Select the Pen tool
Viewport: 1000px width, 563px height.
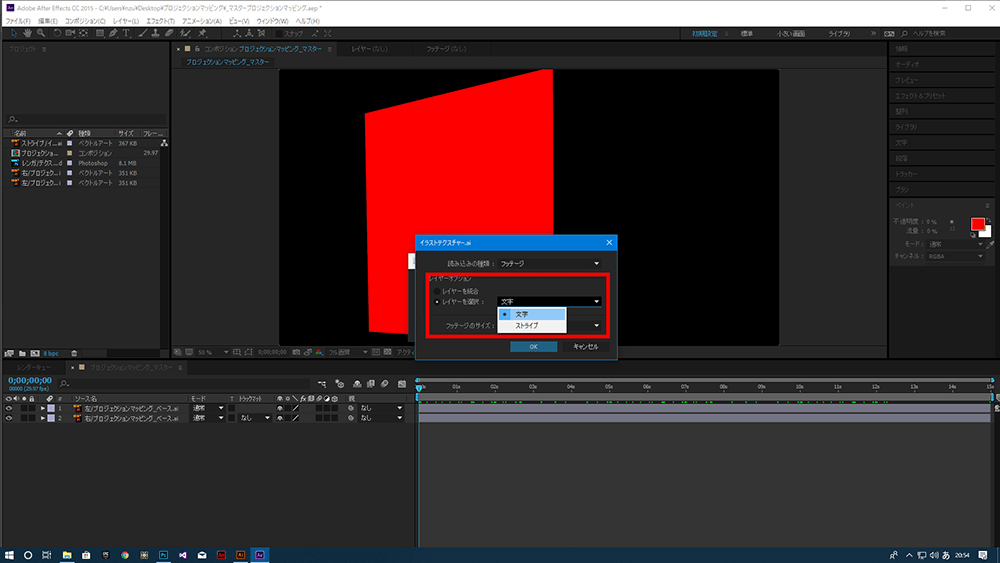click(x=115, y=33)
